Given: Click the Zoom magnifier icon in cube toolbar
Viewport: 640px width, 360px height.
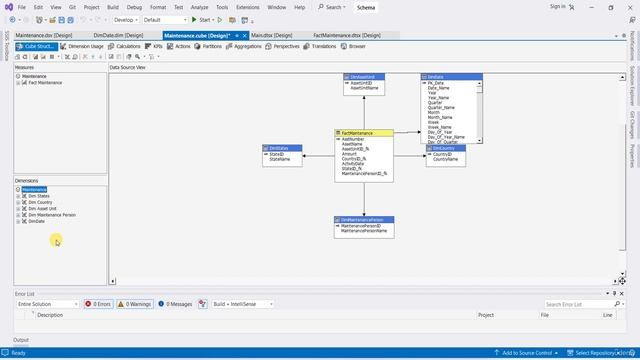Looking at the screenshot, I should point(138,57).
